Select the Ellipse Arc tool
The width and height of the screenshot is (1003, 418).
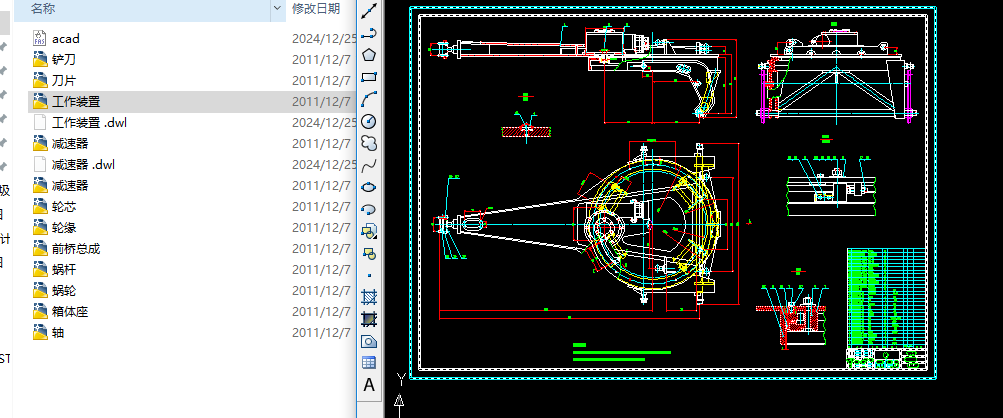[369, 209]
